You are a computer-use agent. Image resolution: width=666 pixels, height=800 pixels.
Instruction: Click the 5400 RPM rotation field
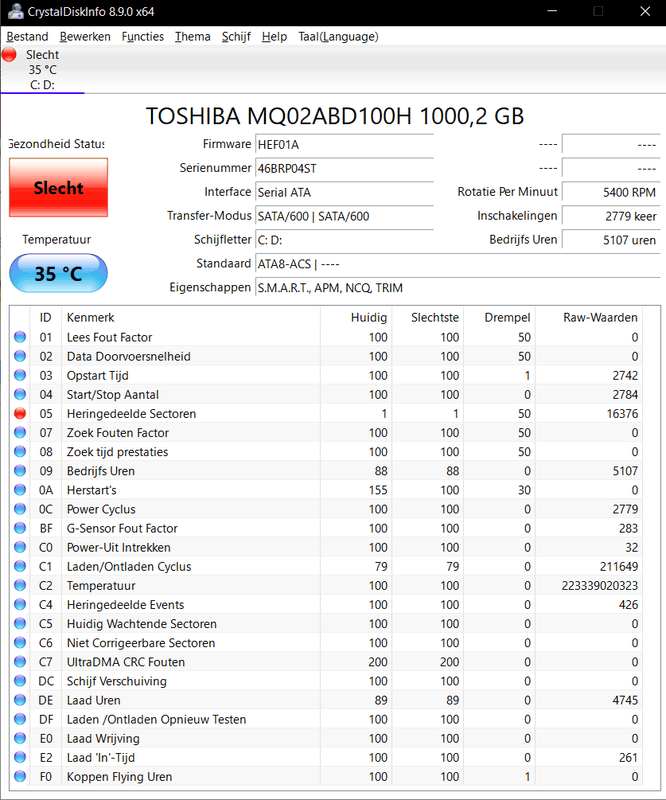pyautogui.click(x=611, y=192)
